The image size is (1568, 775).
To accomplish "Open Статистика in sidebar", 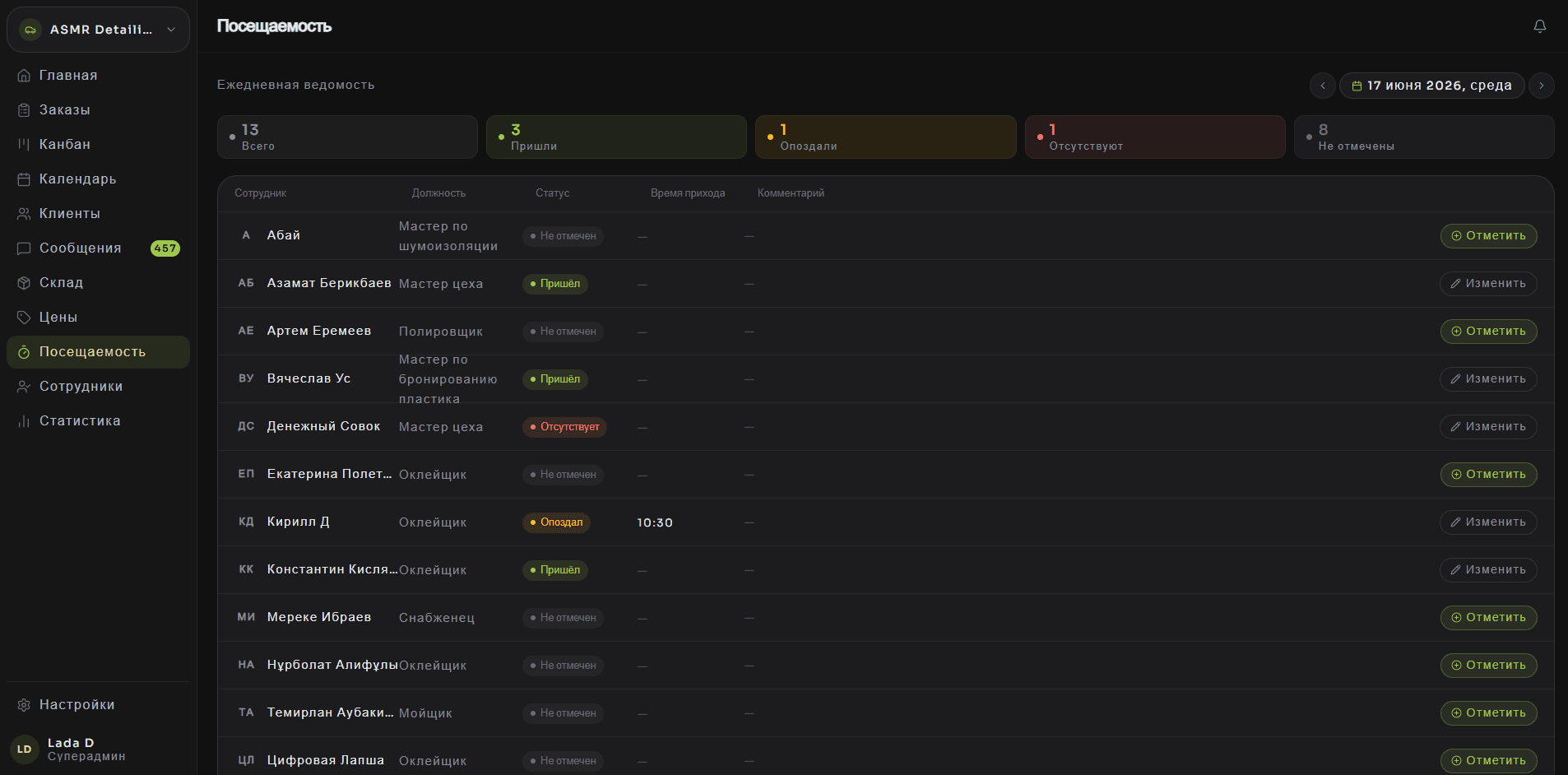I will coord(98,421).
